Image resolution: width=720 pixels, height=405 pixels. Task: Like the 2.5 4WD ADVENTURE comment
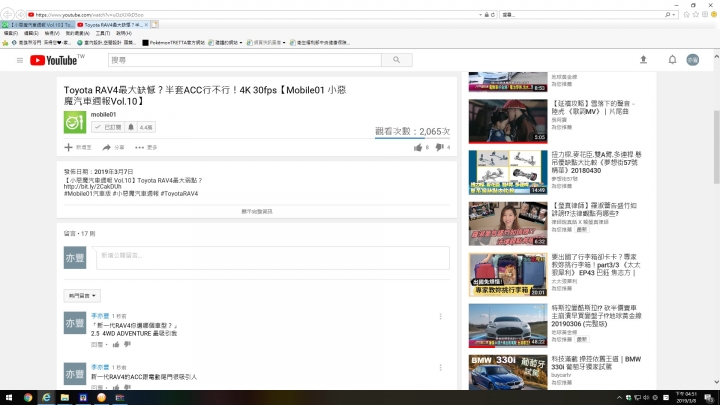(x=116, y=344)
